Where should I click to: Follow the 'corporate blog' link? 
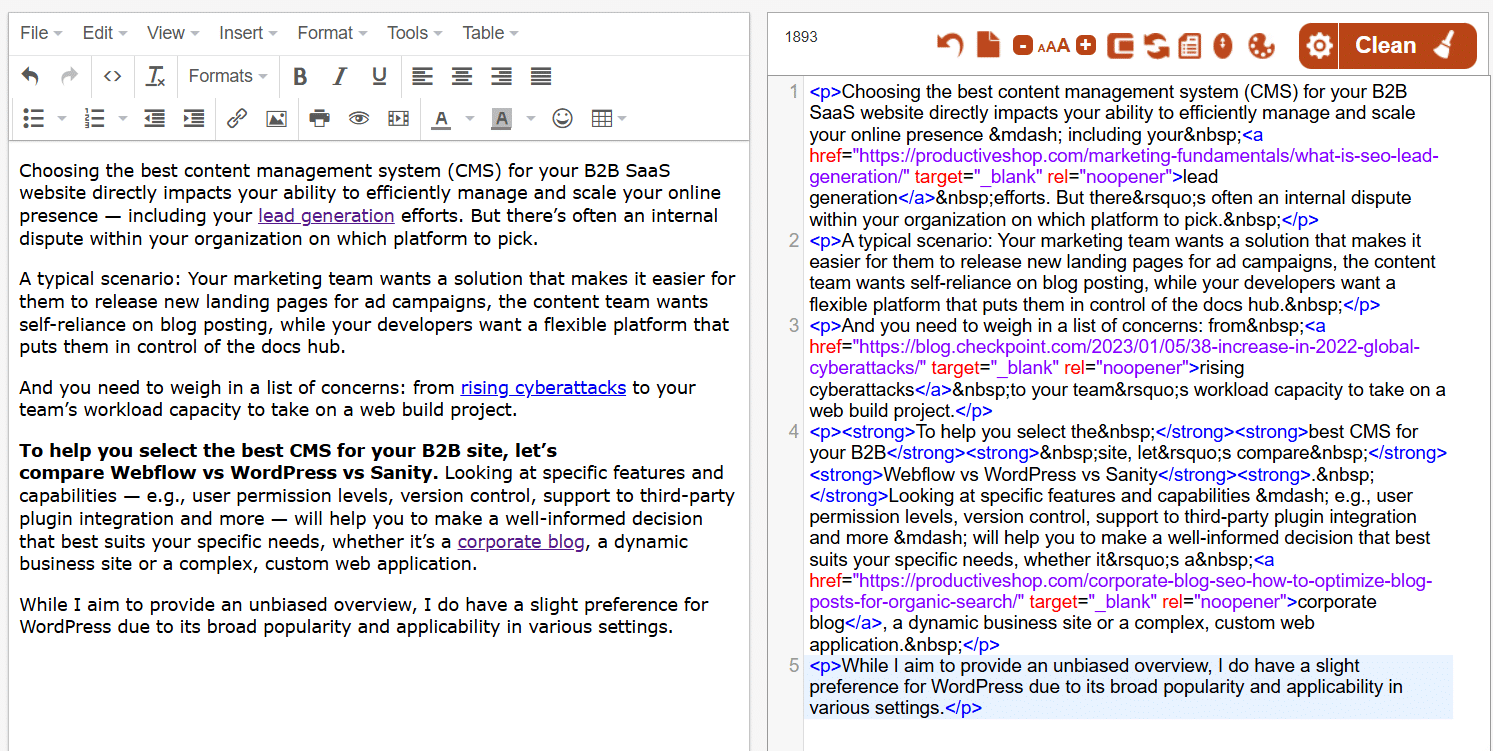click(x=521, y=541)
